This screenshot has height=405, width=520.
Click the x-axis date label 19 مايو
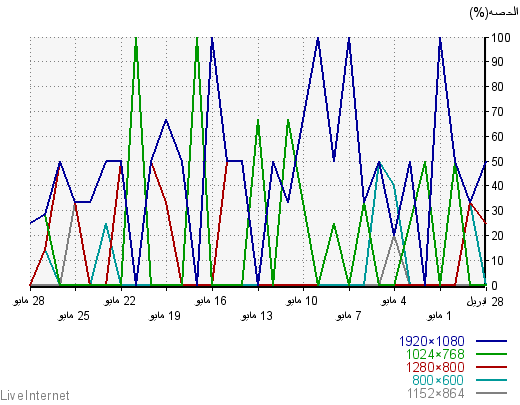[165, 315]
